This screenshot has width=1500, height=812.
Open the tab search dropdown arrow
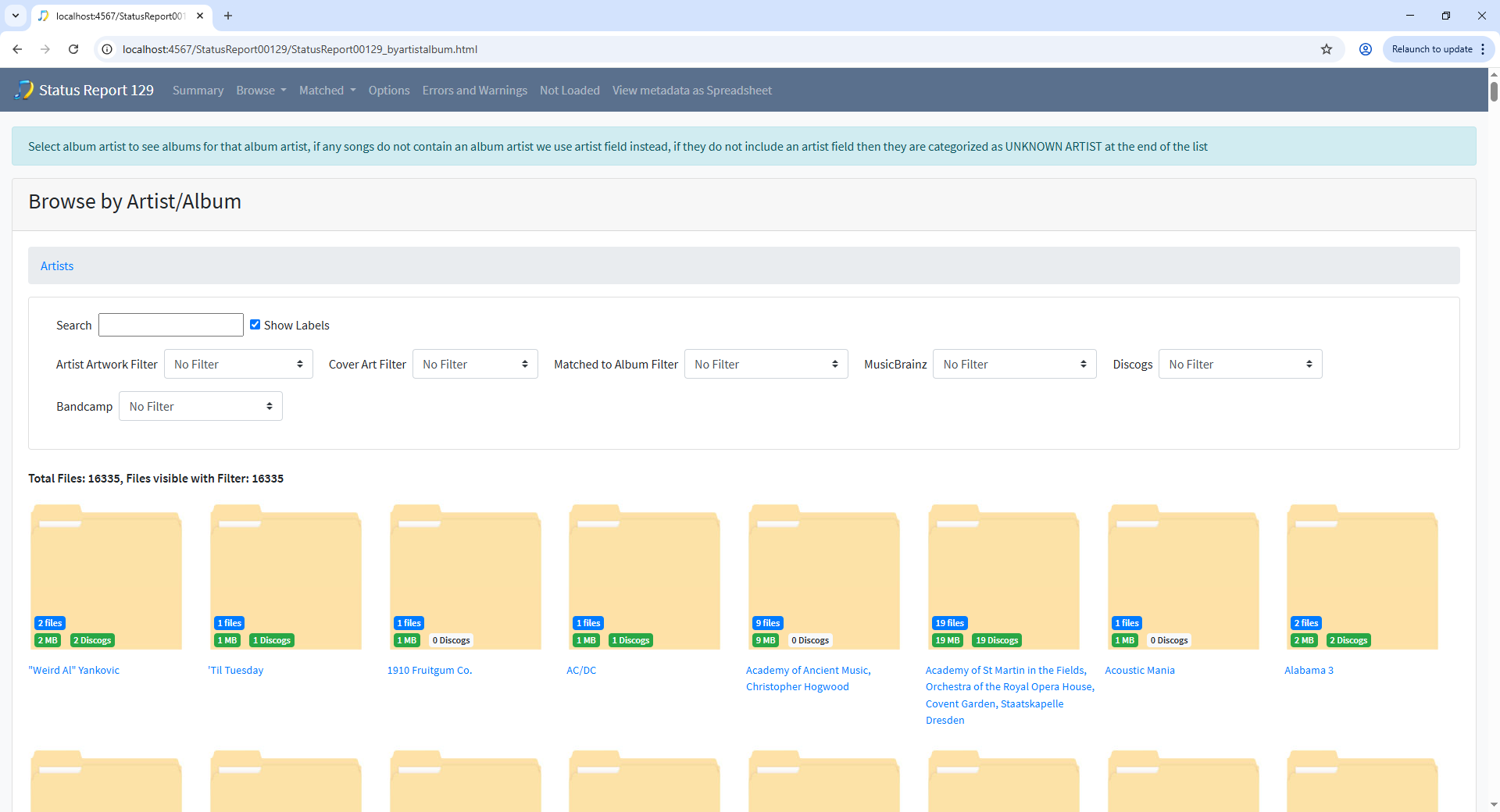point(16,16)
